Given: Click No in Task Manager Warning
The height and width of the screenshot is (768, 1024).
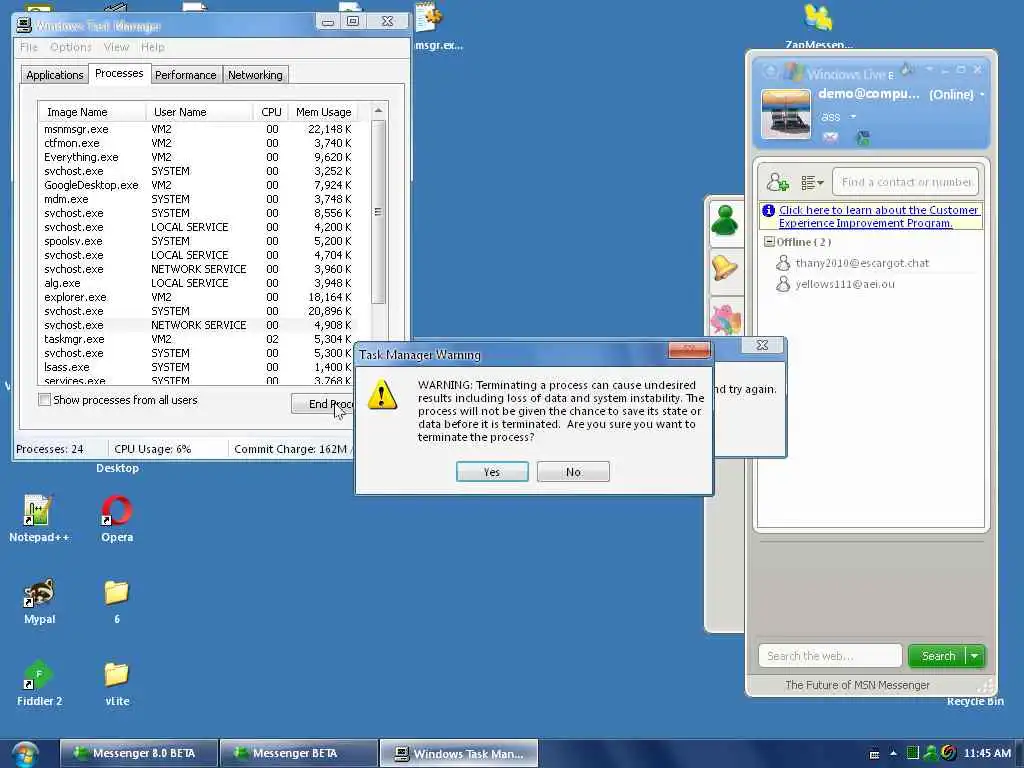Looking at the screenshot, I should coord(573,472).
